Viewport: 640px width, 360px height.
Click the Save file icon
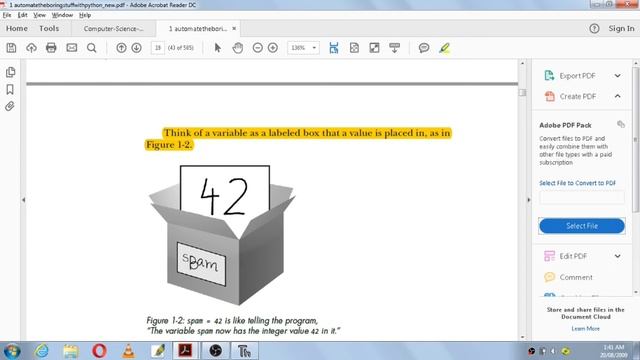point(11,48)
